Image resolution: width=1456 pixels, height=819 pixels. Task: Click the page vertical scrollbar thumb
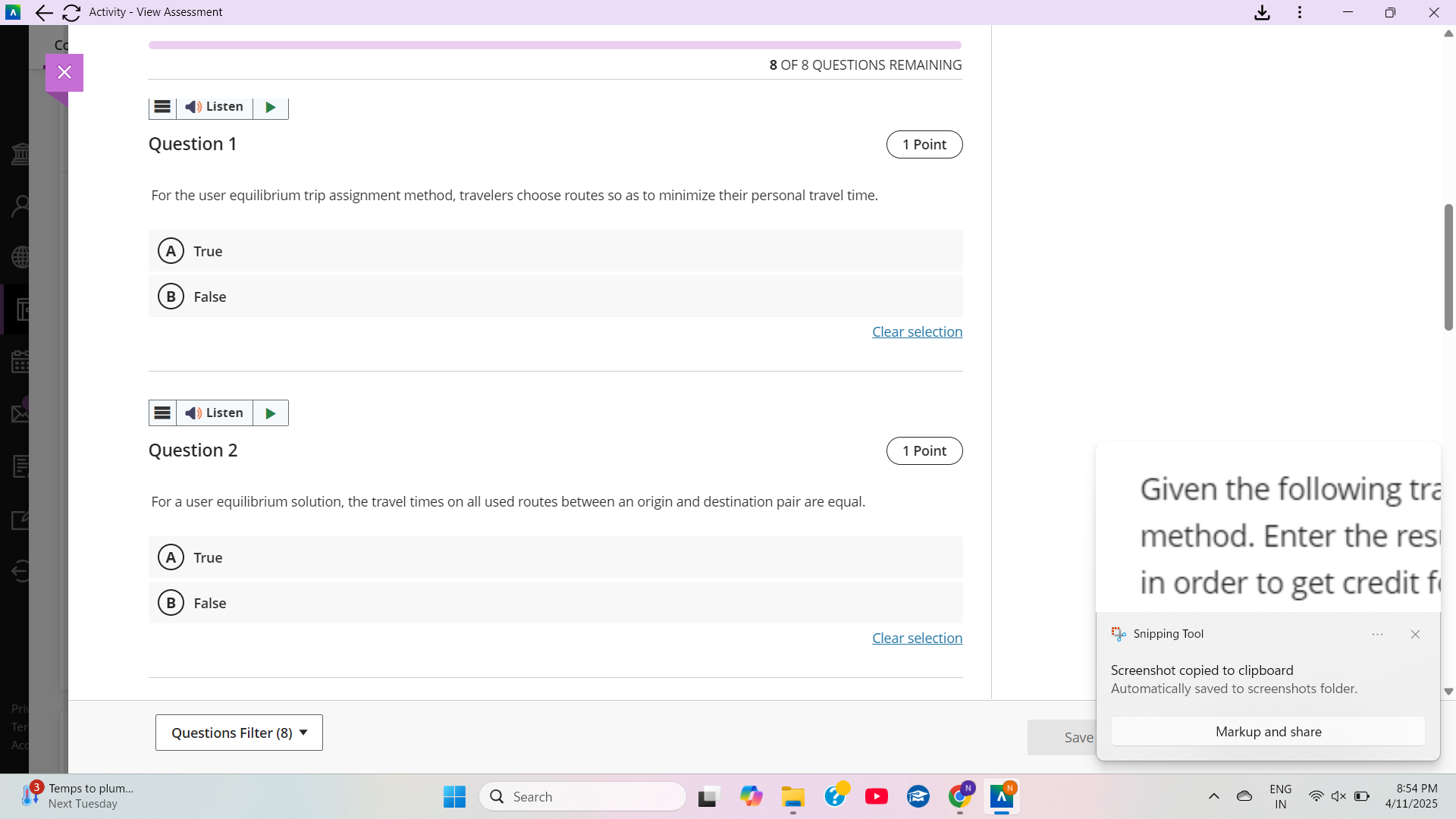pyautogui.click(x=1448, y=267)
